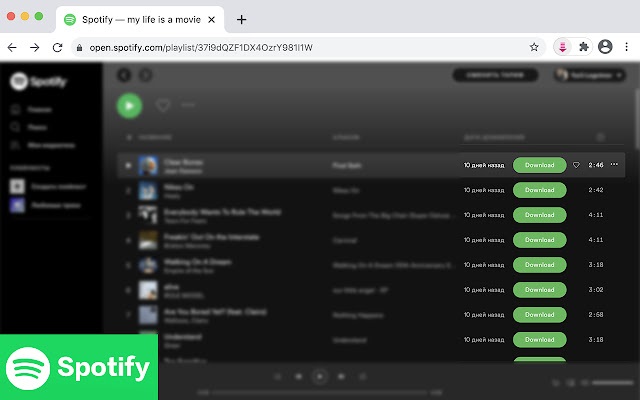Like the first track via its heart icon

point(576,165)
